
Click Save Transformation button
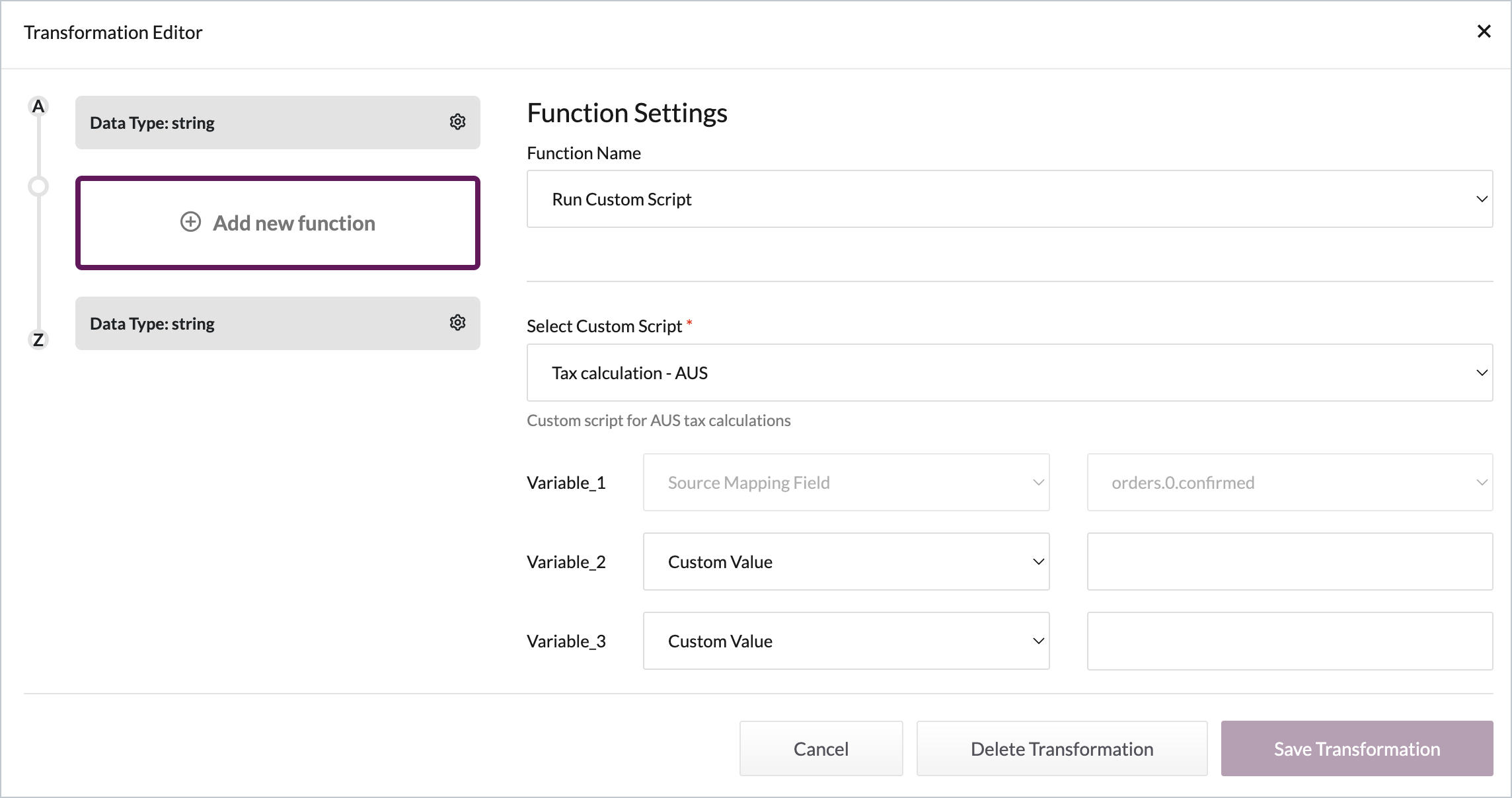(x=1357, y=748)
